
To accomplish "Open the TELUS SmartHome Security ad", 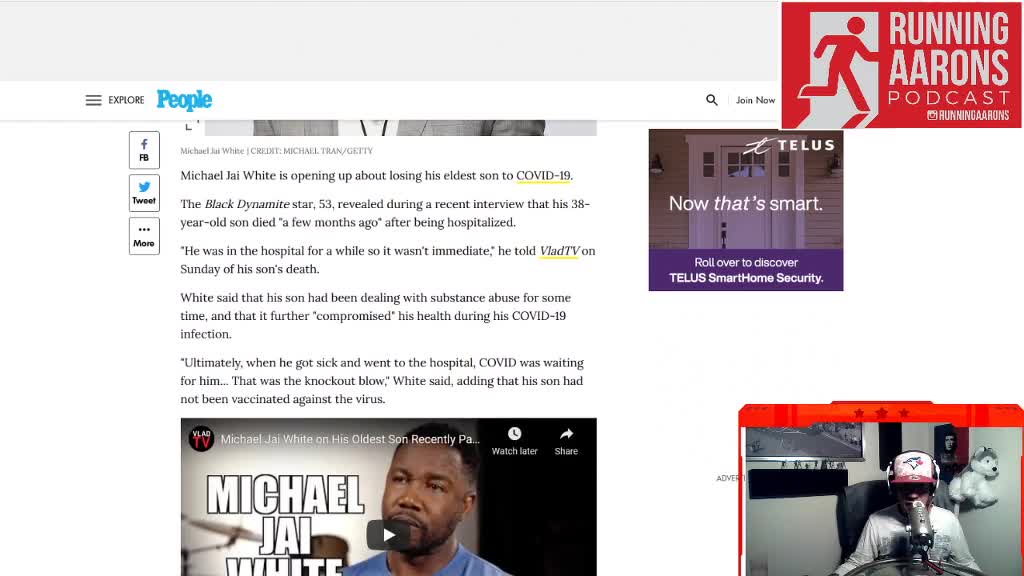I will click(x=746, y=210).
